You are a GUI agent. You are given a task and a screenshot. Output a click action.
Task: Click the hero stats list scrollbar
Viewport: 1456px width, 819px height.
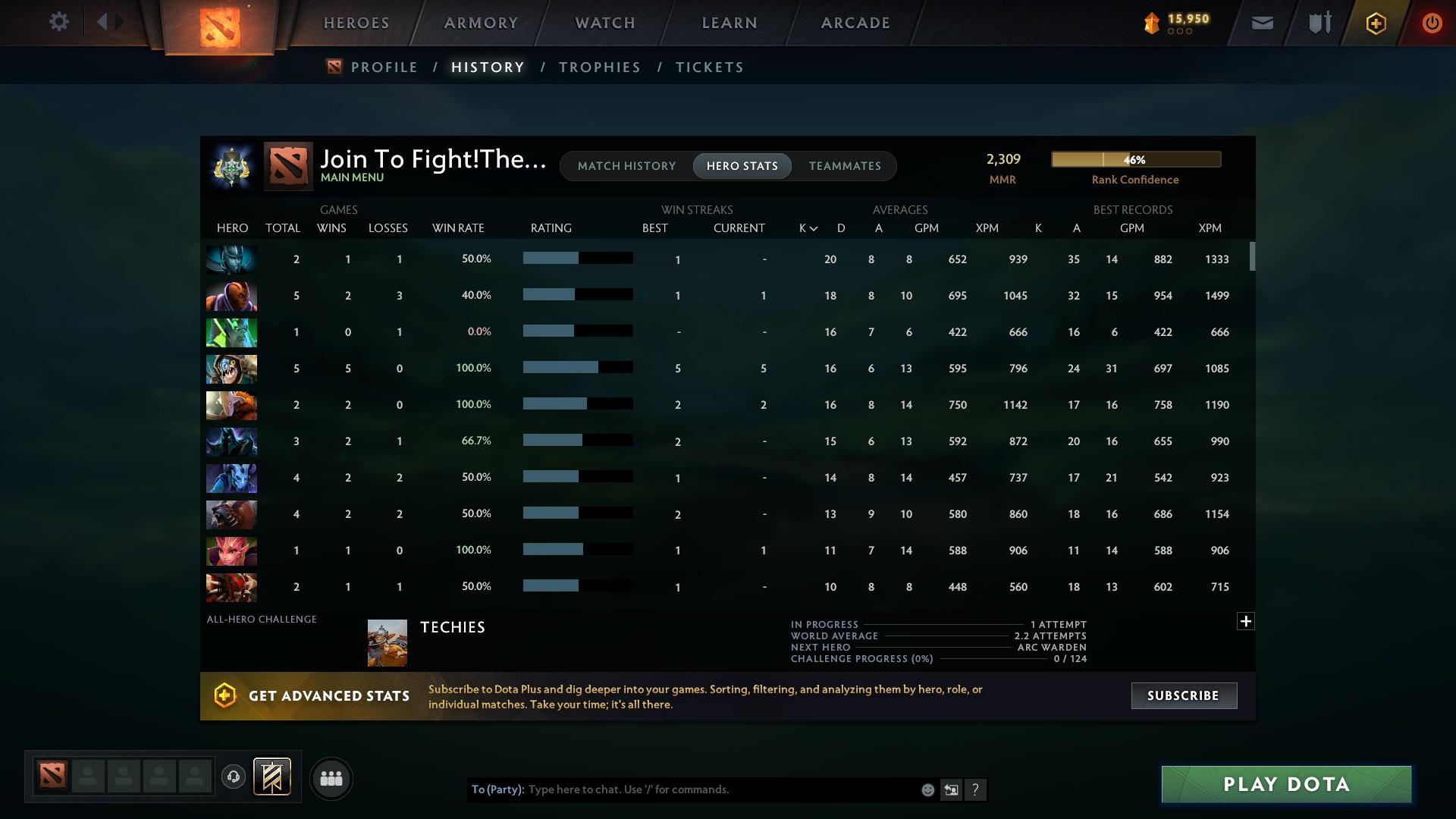click(1254, 258)
